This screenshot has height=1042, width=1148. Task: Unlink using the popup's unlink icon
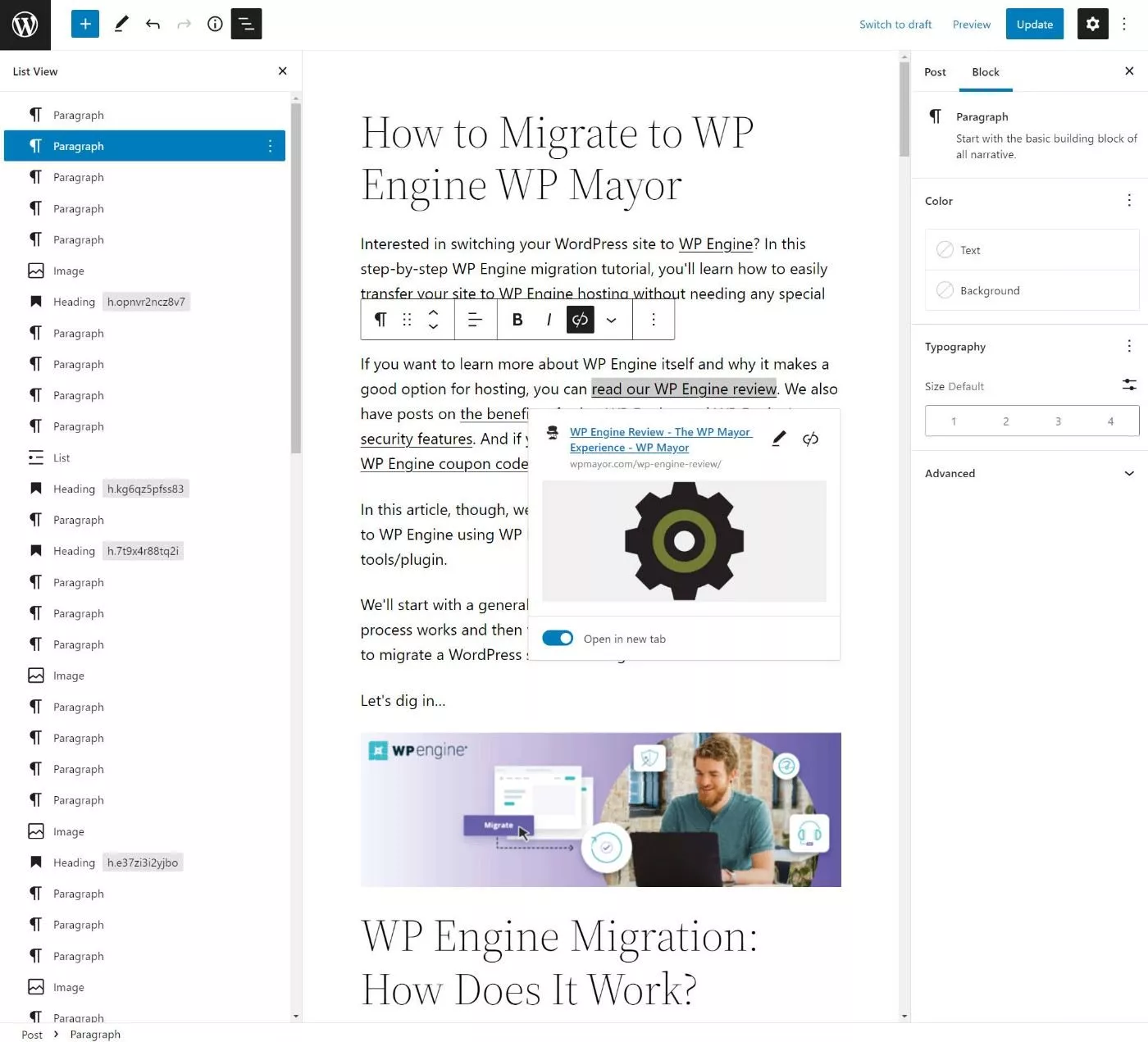810,439
